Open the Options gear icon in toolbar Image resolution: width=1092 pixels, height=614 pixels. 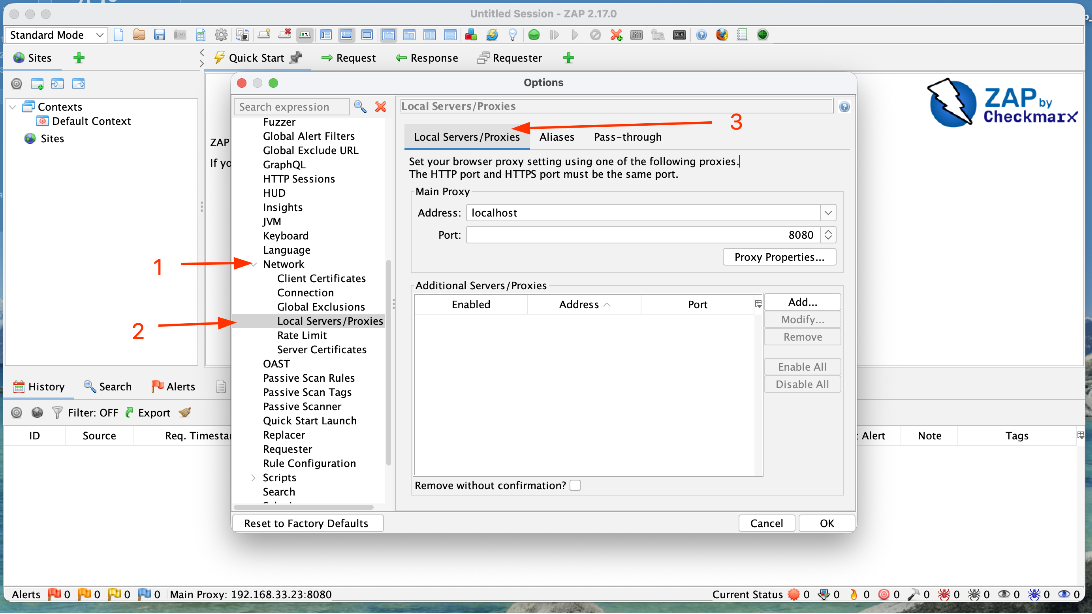(x=221, y=35)
